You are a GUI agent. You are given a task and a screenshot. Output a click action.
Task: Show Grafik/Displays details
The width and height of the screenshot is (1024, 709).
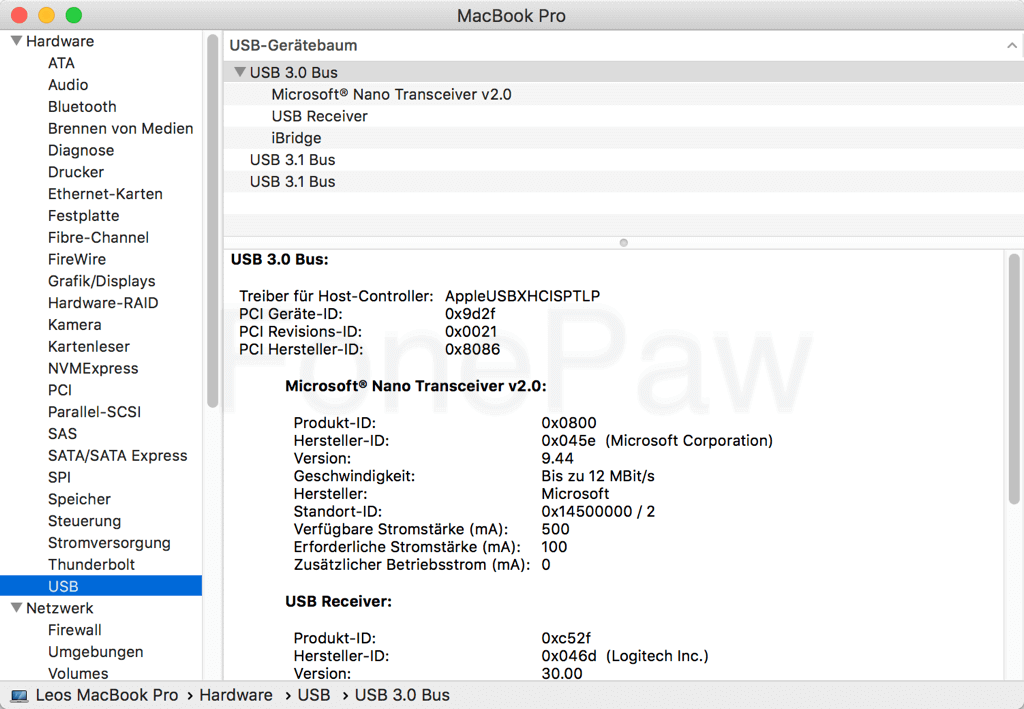coord(102,281)
